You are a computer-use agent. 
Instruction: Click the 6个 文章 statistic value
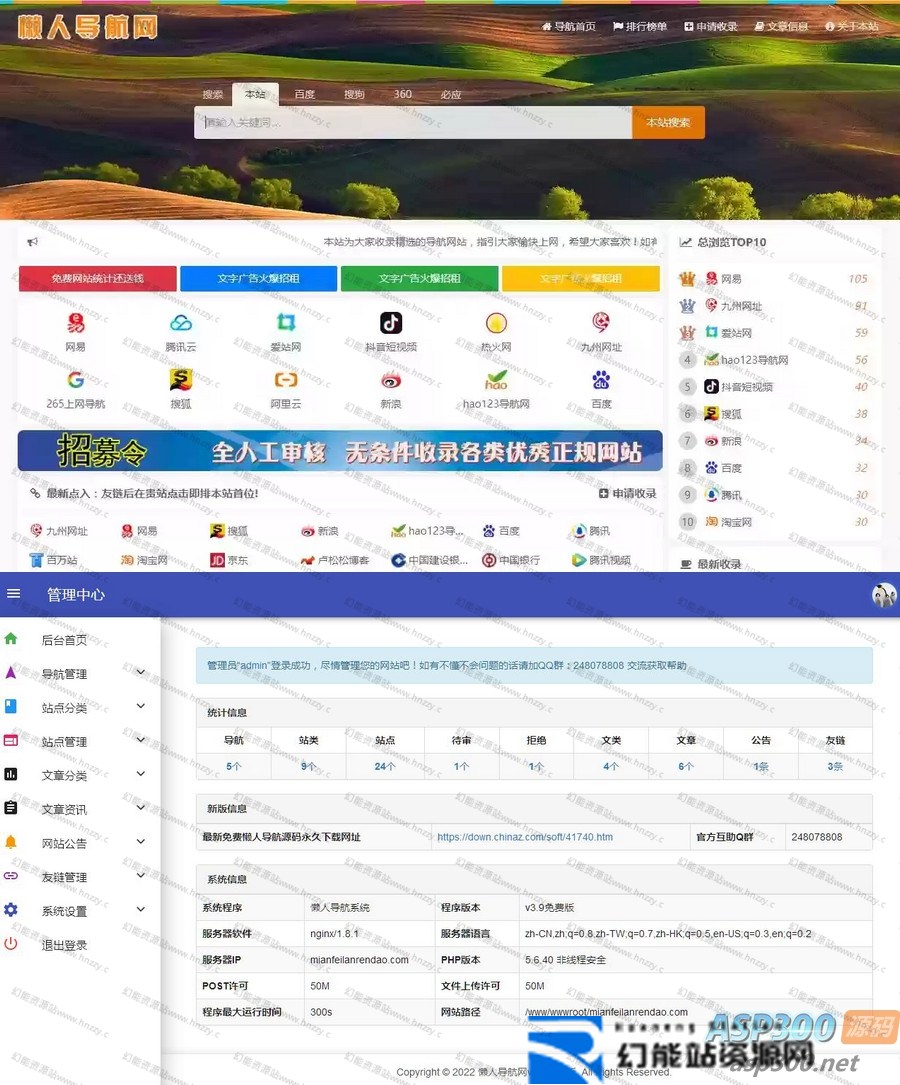(686, 766)
